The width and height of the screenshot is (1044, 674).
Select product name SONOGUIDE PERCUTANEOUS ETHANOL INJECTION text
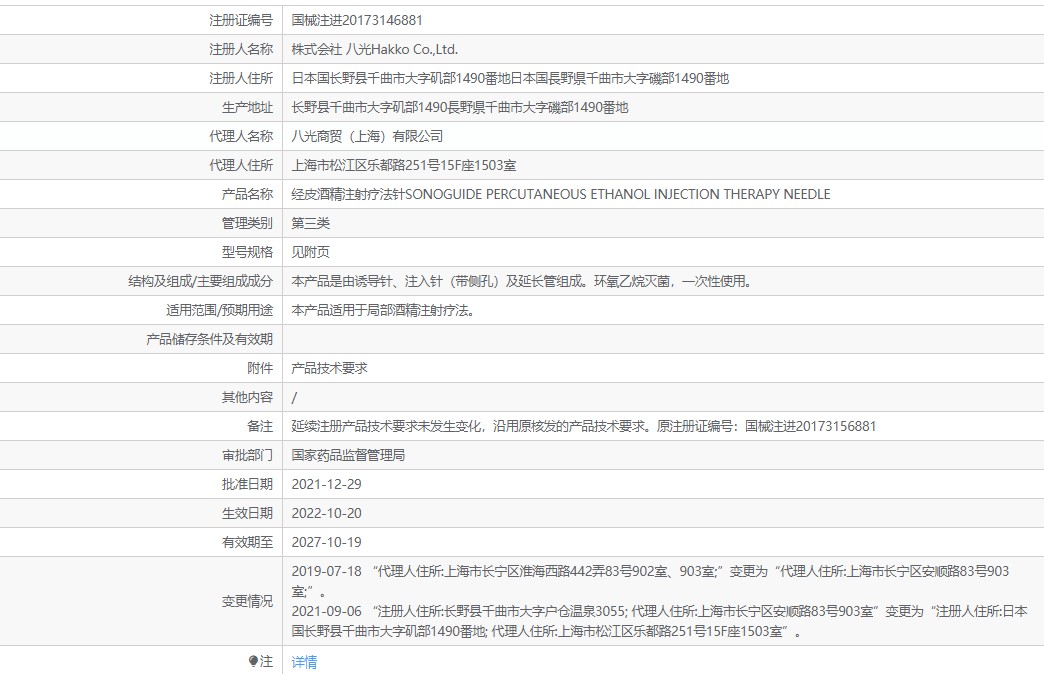tap(563, 194)
